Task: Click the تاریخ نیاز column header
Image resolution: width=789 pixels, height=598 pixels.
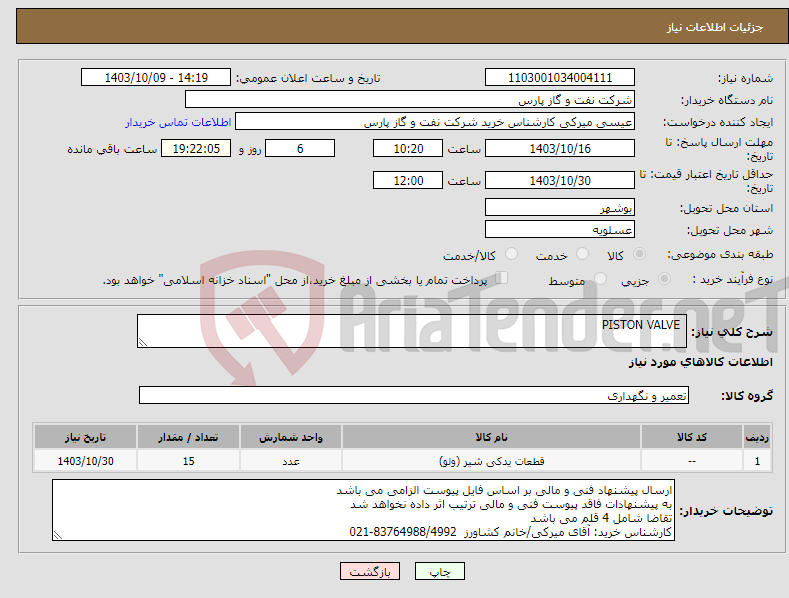Action: 86,437
